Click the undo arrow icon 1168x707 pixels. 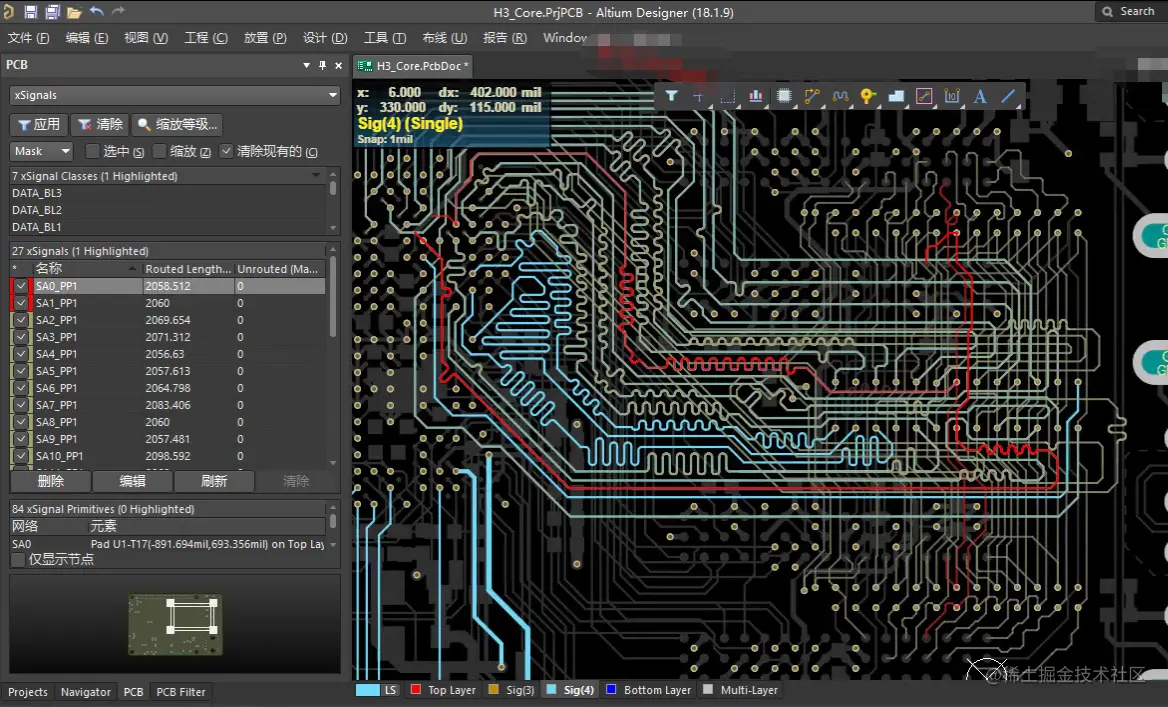[x=96, y=11]
